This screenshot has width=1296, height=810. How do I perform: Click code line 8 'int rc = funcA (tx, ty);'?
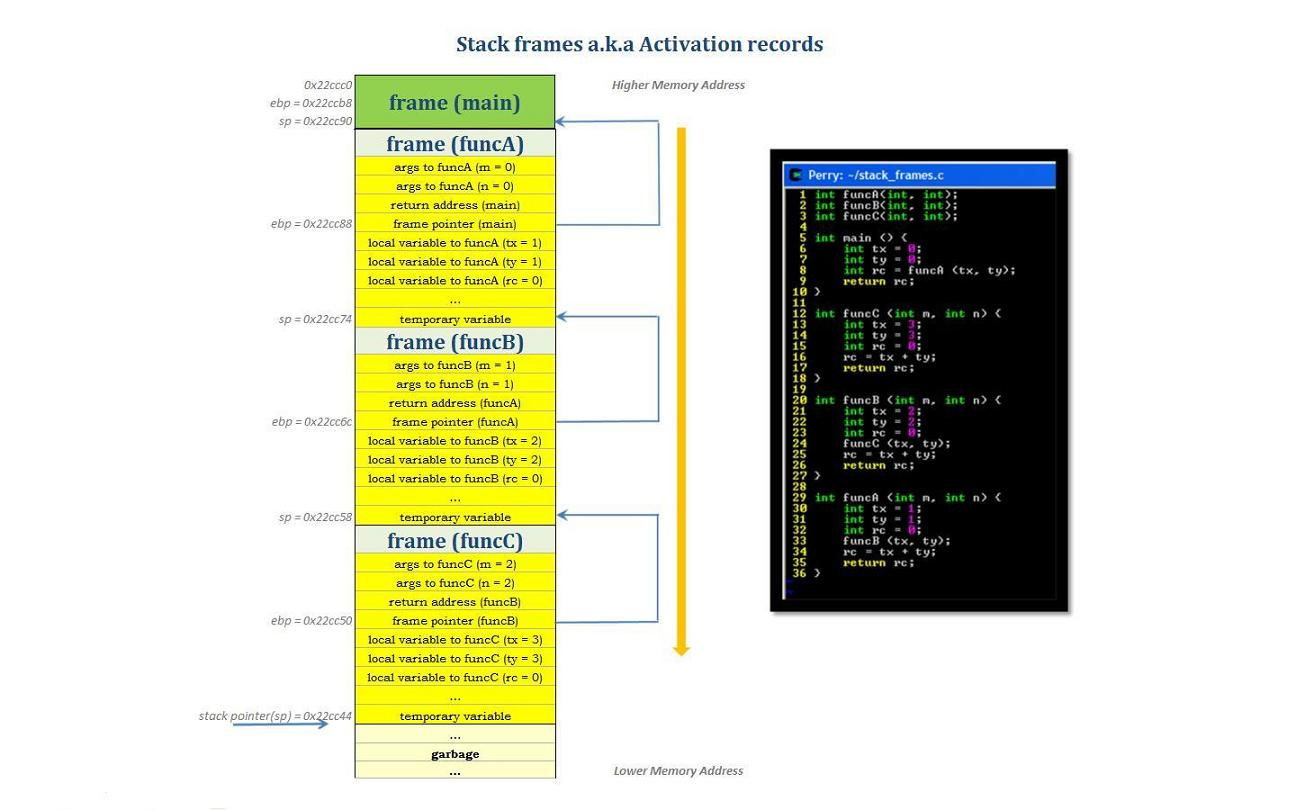[929, 270]
